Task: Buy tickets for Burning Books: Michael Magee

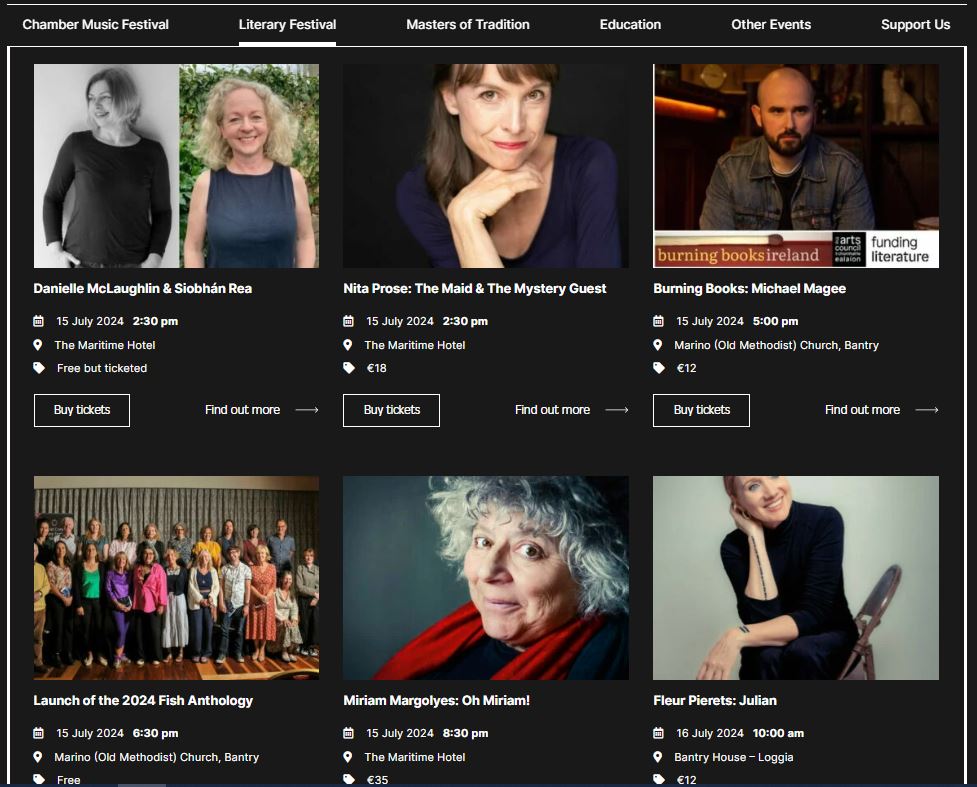Action: tap(701, 409)
